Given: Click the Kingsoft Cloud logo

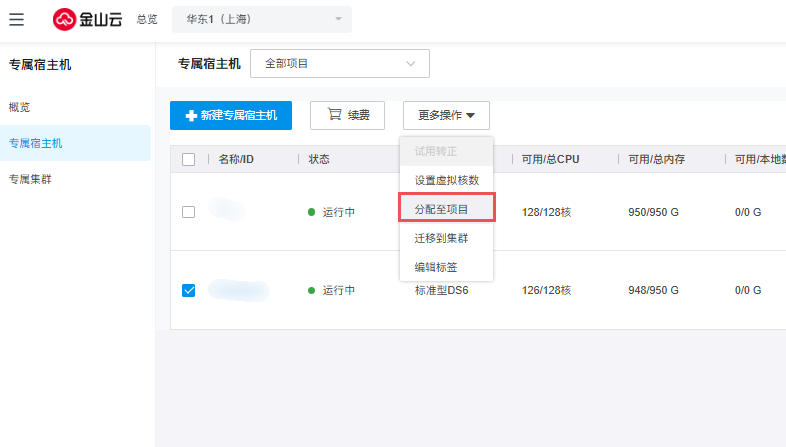Looking at the screenshot, I should 87,19.
